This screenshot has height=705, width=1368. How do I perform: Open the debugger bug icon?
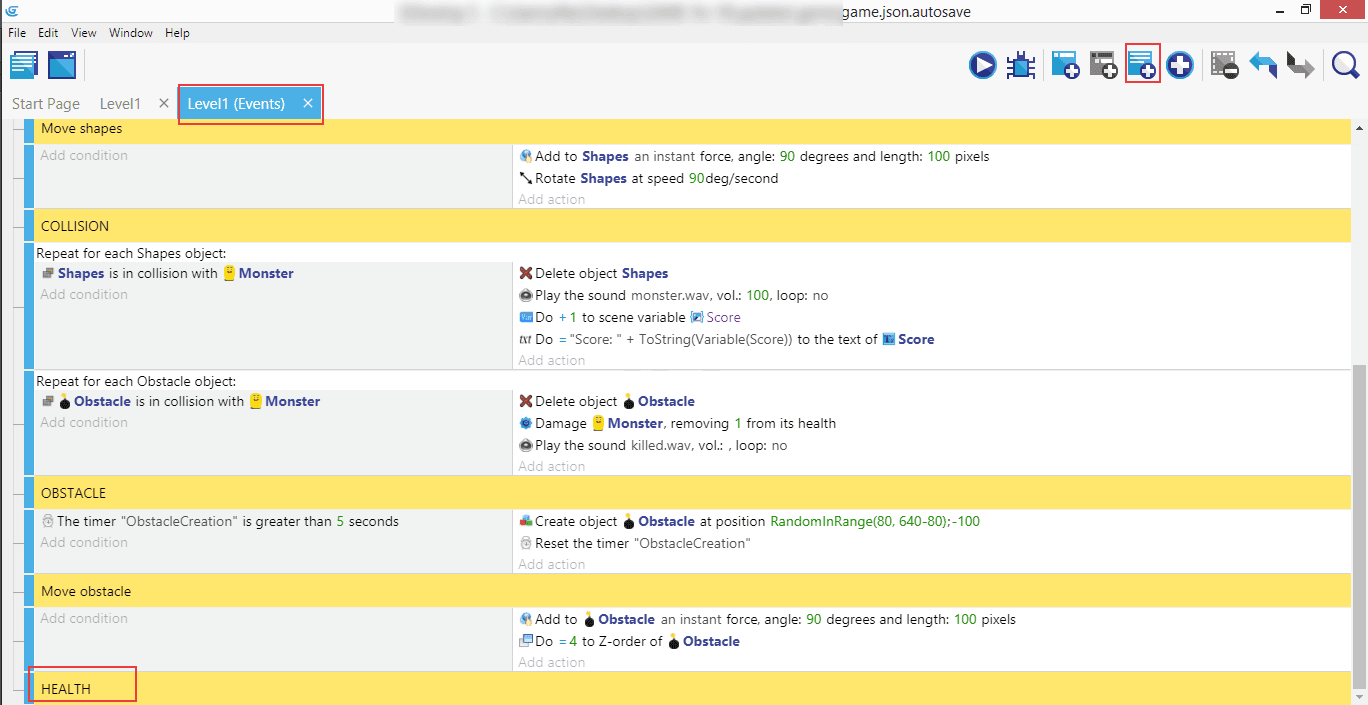(1021, 66)
